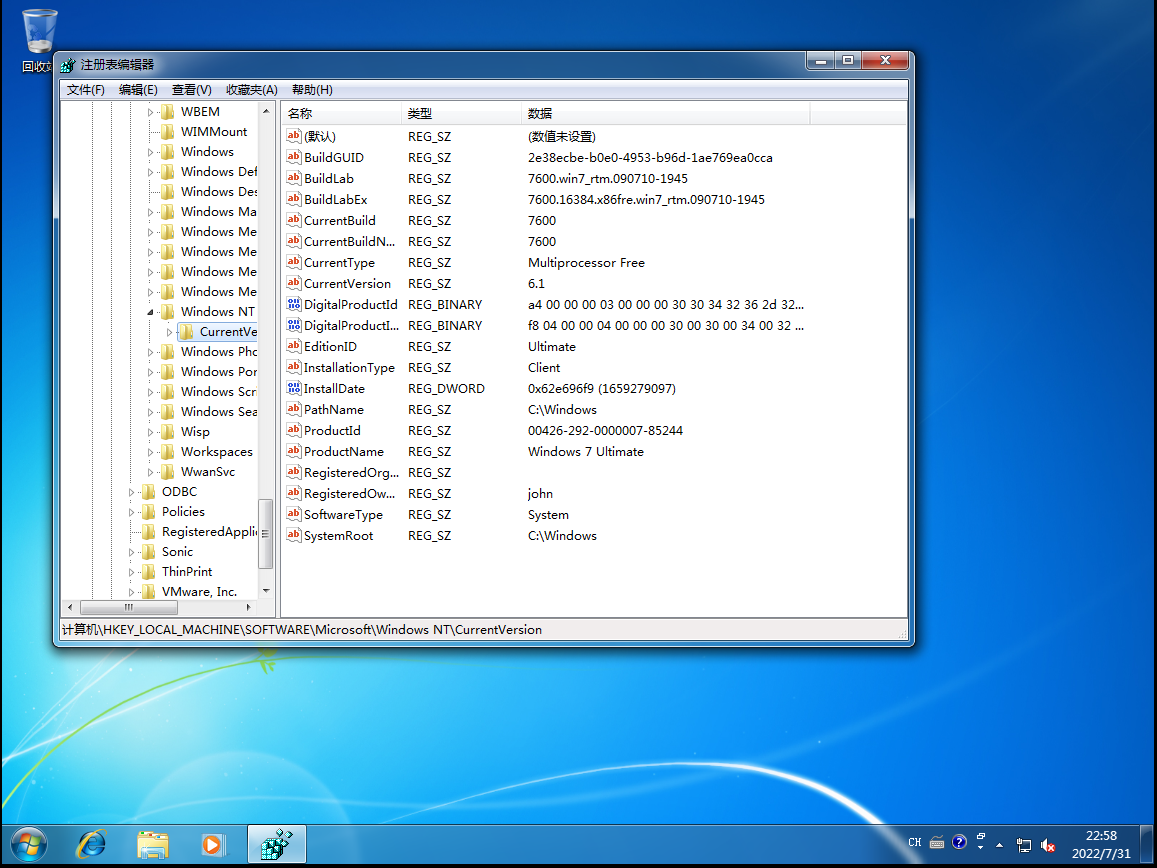This screenshot has width=1157, height=868.
Task: Click the EditionID string icon
Action: pos(294,346)
